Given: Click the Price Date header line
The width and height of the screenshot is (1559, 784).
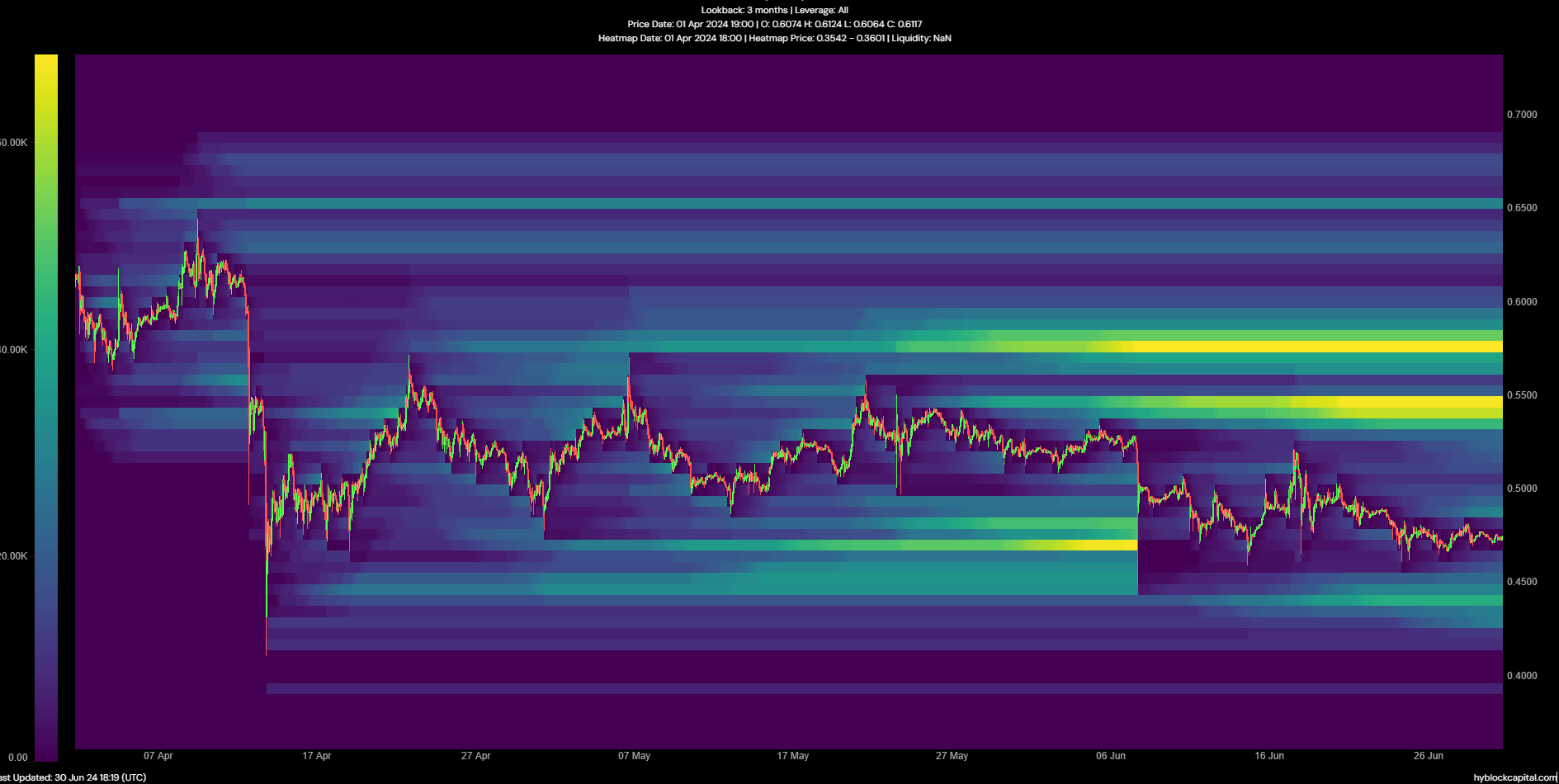Looking at the screenshot, I should (x=775, y=24).
